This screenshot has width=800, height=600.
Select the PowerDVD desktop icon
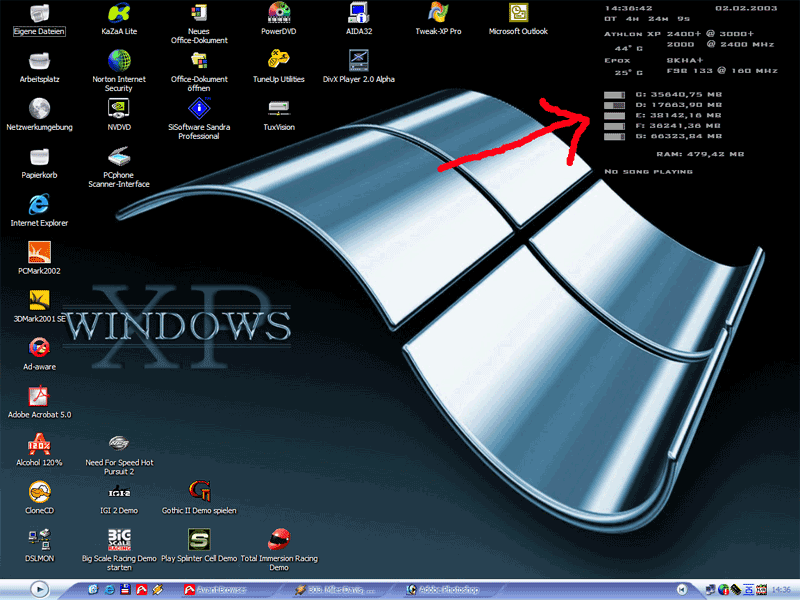(x=279, y=19)
